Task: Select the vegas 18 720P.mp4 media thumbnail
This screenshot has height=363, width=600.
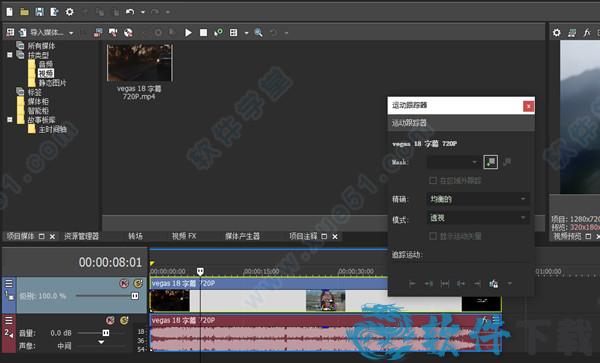Action: pos(140,63)
